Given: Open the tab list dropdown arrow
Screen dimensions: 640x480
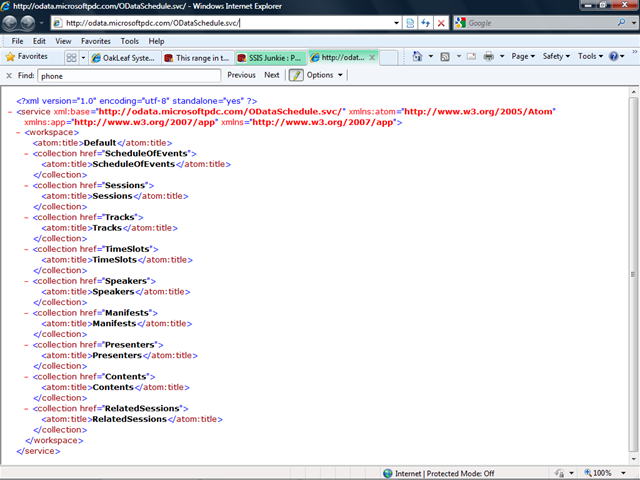Looking at the screenshot, I should 83,58.
